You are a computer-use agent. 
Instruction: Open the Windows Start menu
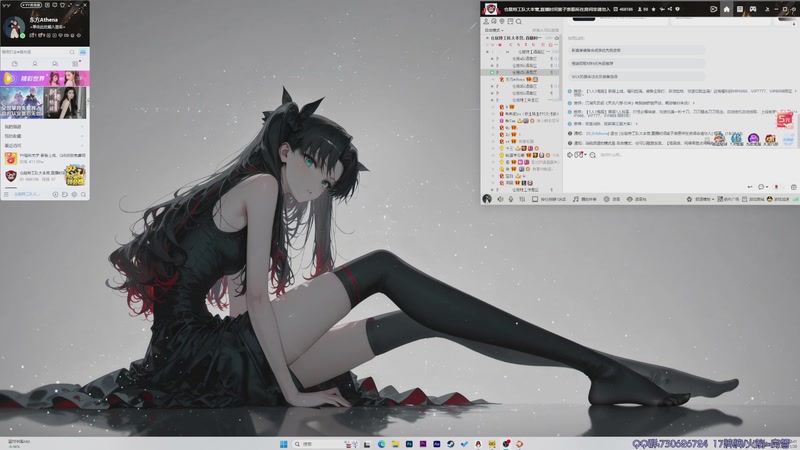(x=284, y=444)
